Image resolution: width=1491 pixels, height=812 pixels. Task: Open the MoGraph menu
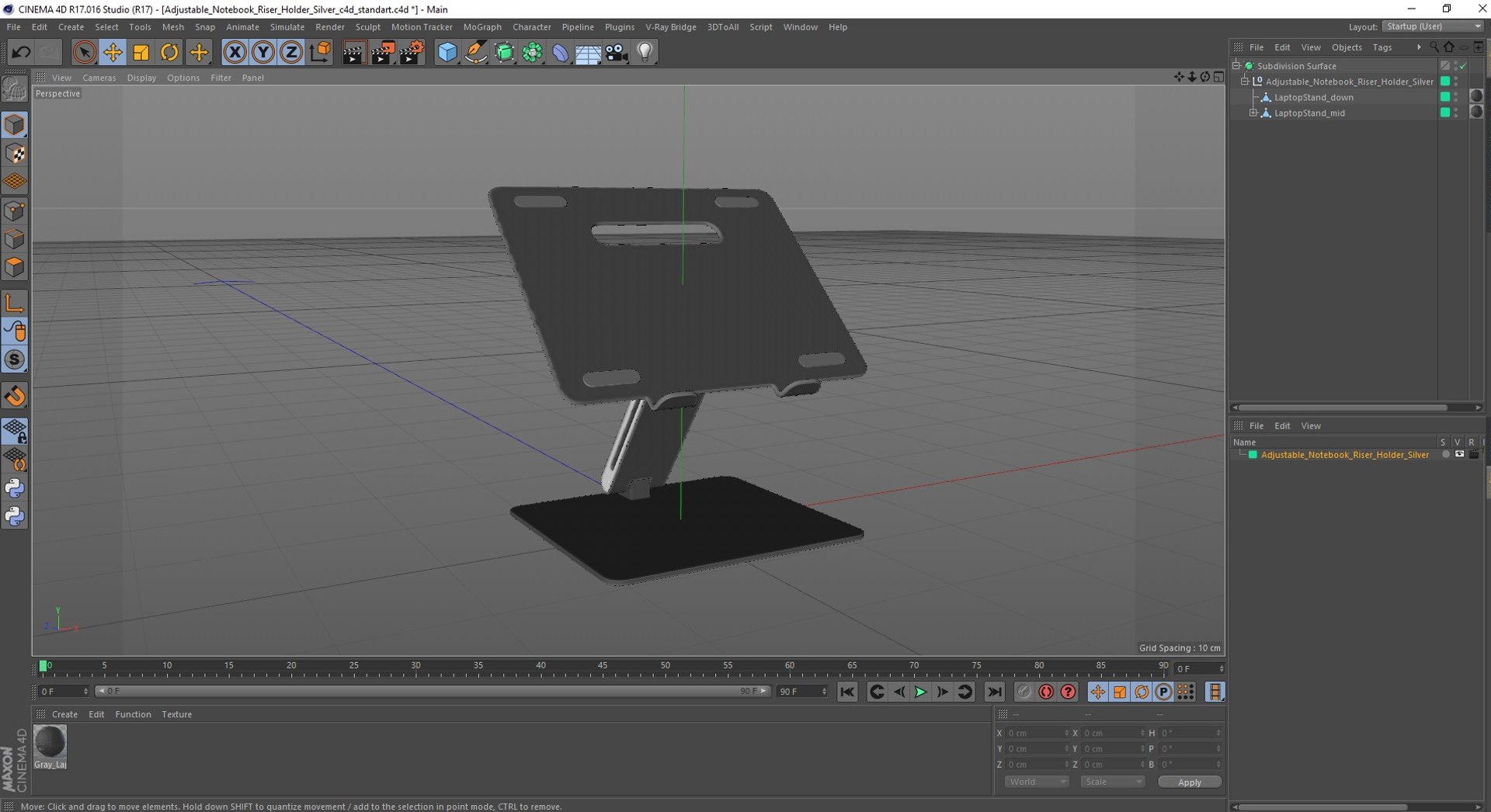point(482,26)
